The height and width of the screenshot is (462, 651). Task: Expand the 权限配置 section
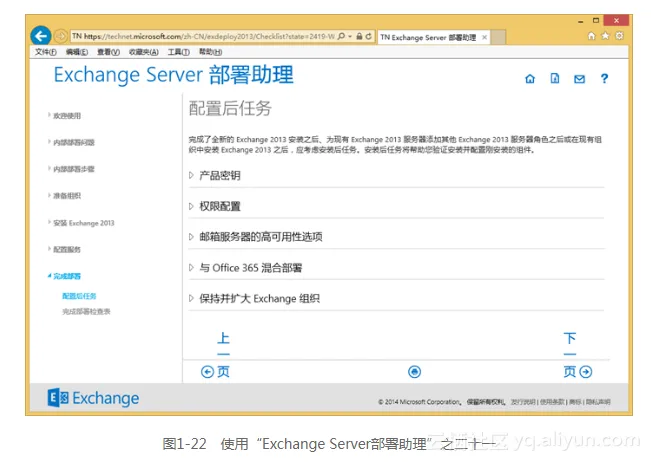[219, 206]
